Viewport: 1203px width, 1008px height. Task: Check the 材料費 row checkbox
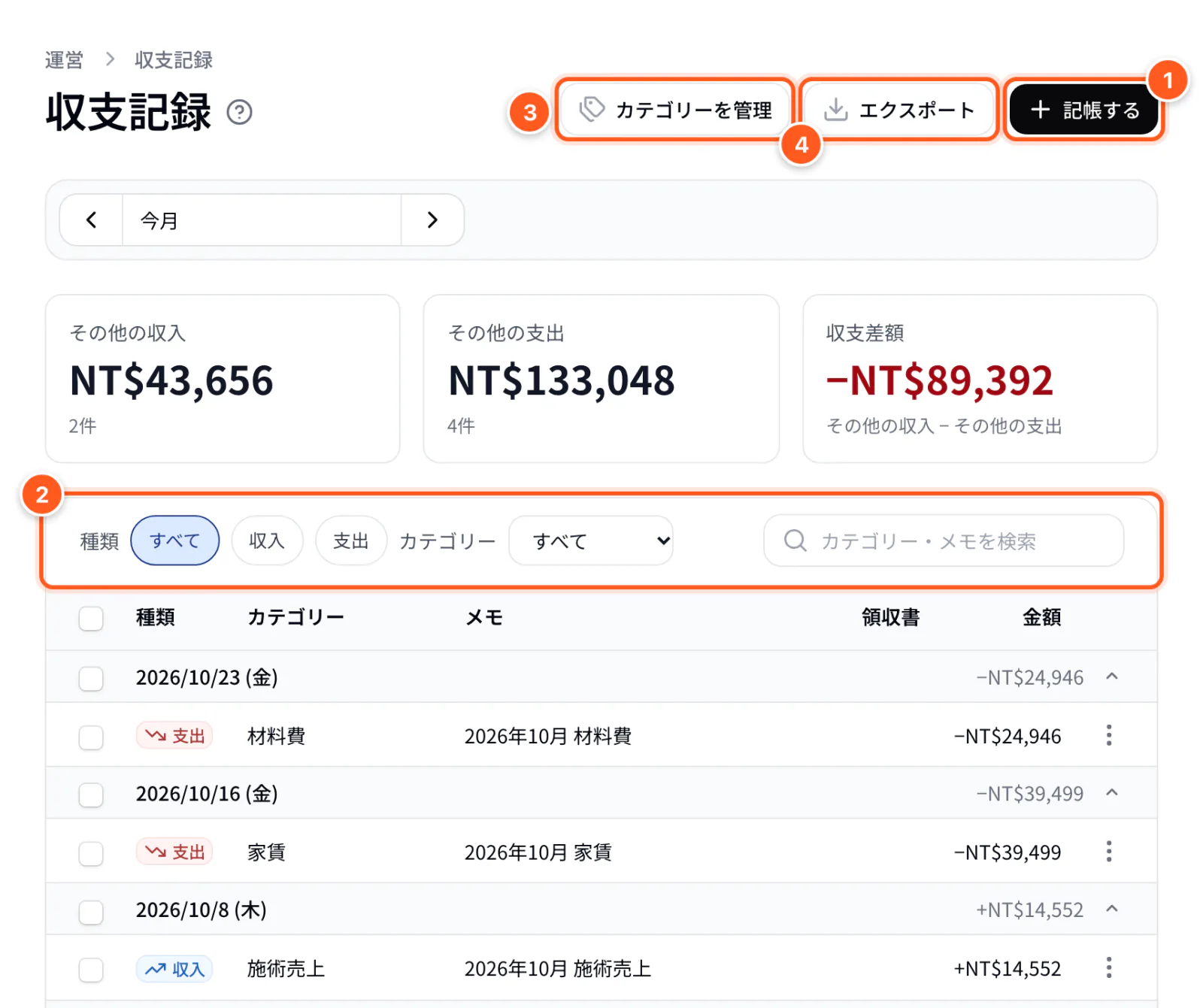[x=91, y=737]
